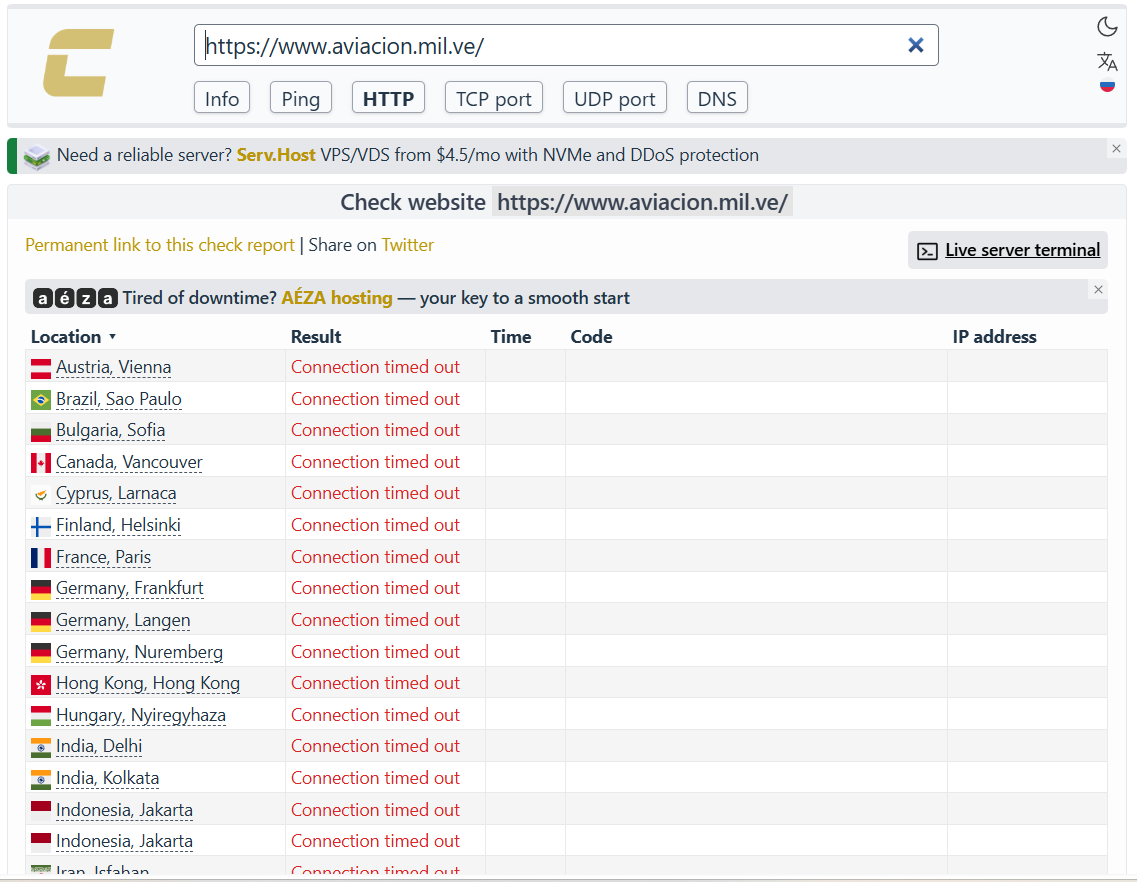The image size is (1137, 882).
Task: Click into the URL input field
Action: pos(551,45)
